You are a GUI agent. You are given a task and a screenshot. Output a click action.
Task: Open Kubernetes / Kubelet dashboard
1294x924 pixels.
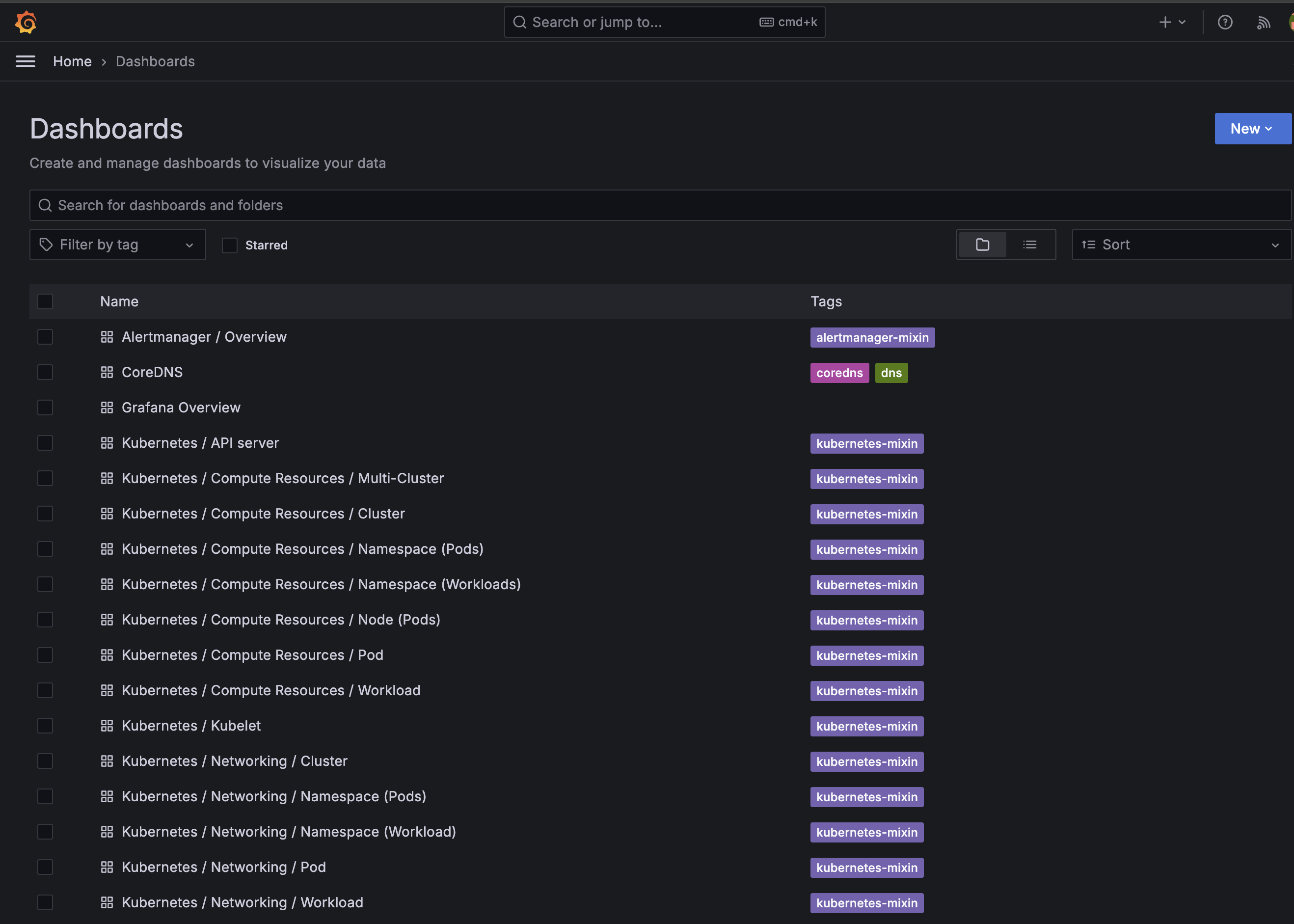(191, 726)
